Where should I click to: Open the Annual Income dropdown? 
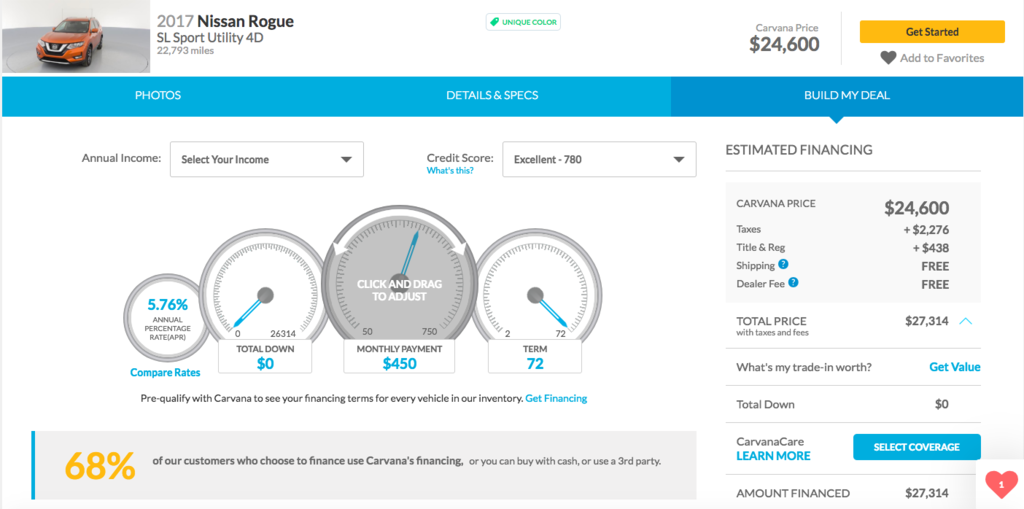pyautogui.click(x=266, y=159)
